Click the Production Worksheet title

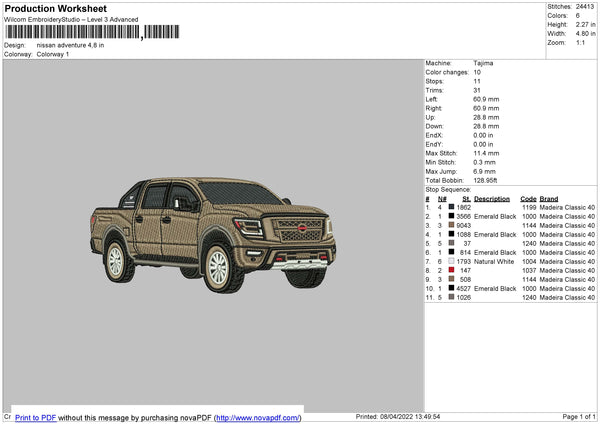click(x=54, y=9)
